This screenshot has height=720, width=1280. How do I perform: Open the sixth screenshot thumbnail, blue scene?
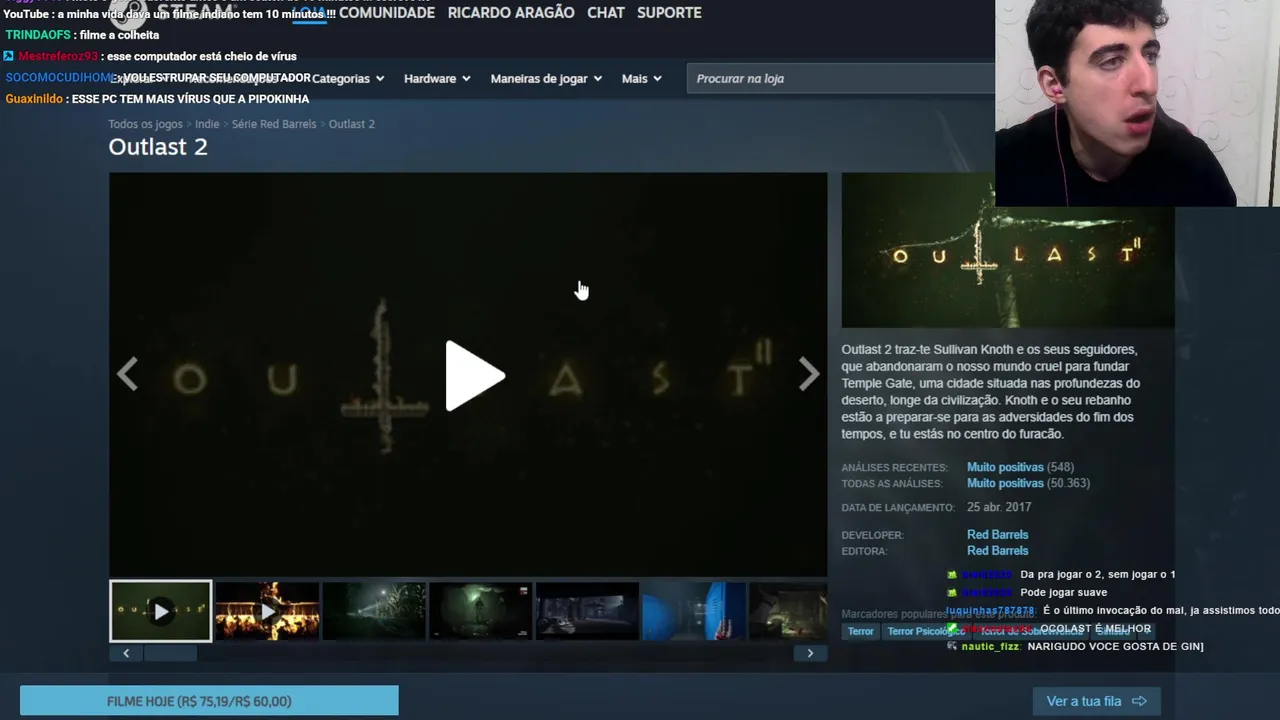coord(694,611)
